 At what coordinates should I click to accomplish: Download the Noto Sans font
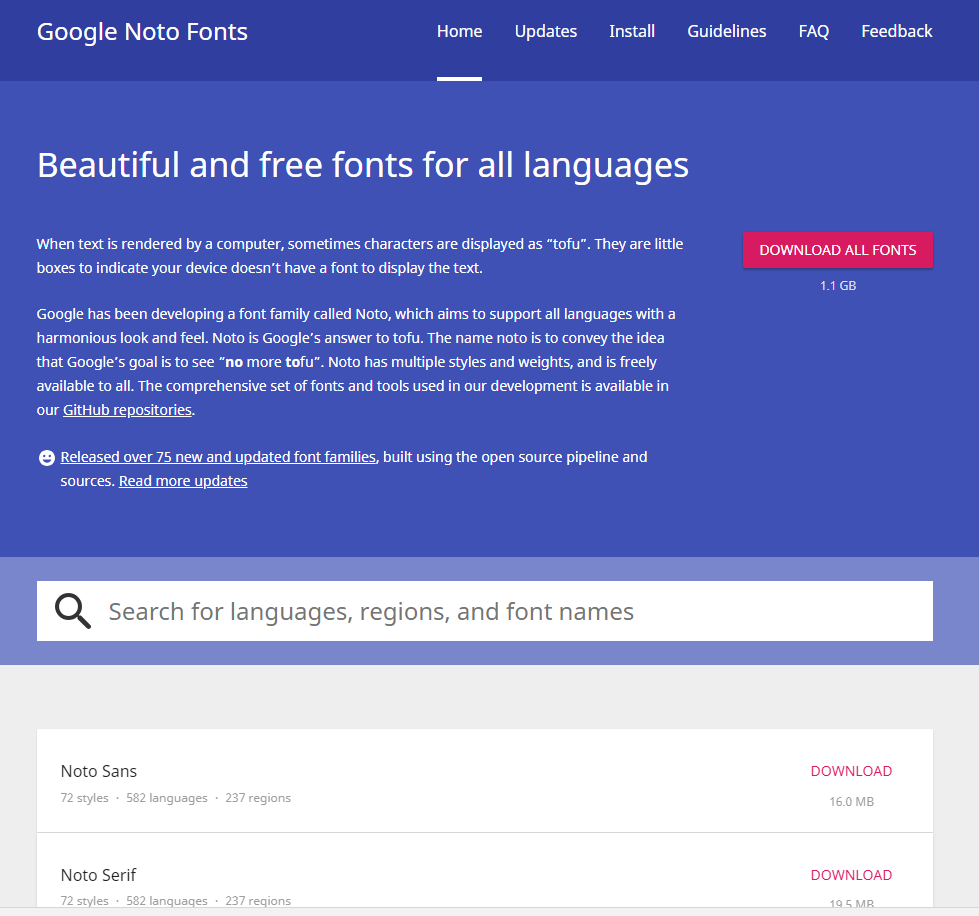coord(851,771)
